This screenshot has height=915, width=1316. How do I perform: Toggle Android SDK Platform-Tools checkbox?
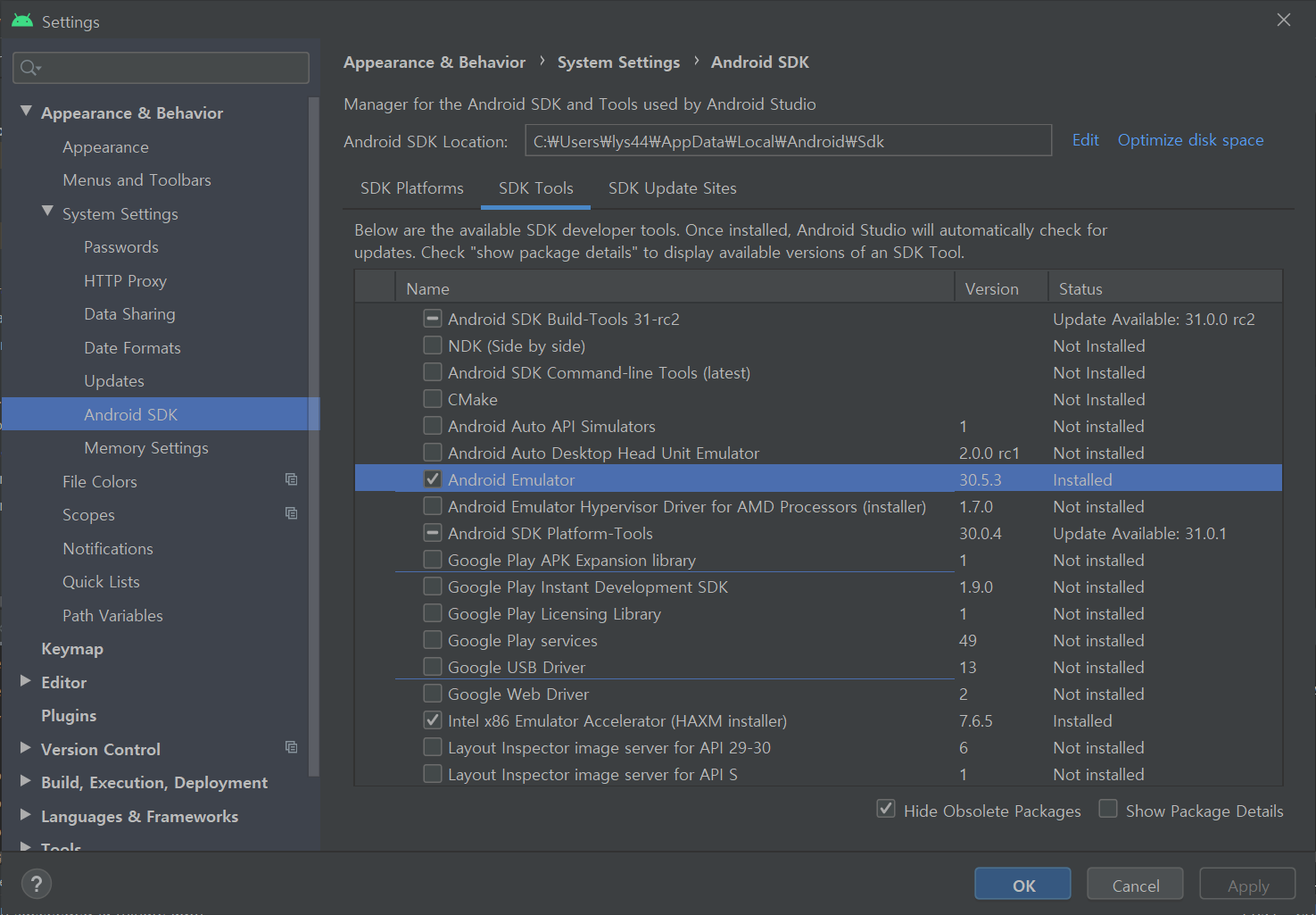[x=433, y=532]
